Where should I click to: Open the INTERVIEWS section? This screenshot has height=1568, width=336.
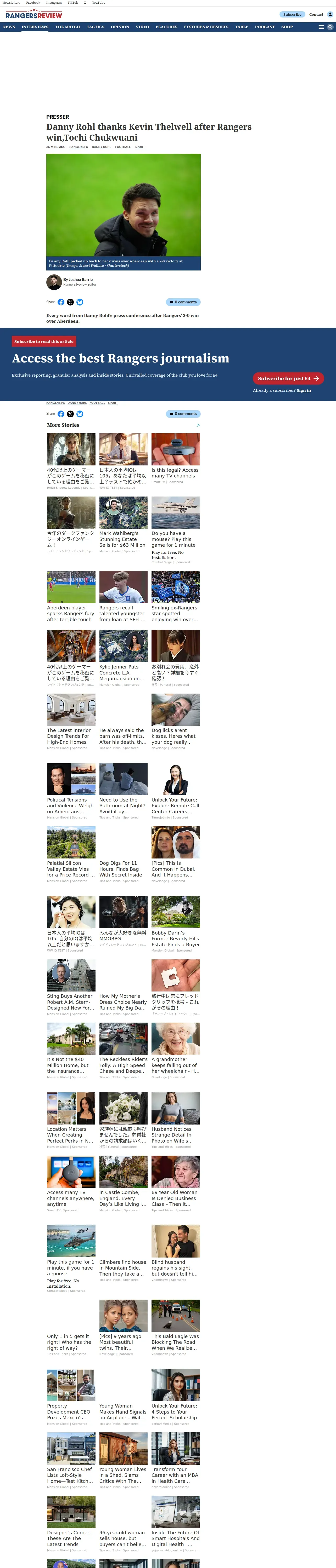click(35, 27)
